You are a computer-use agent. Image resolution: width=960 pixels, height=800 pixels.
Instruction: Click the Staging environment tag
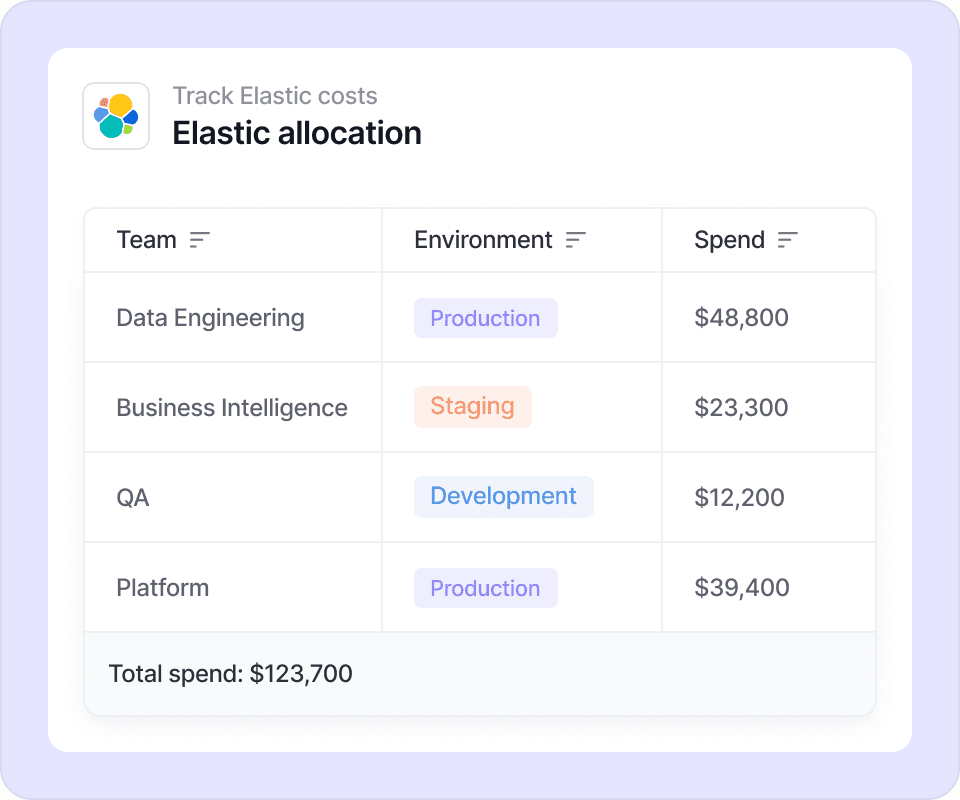[472, 407]
